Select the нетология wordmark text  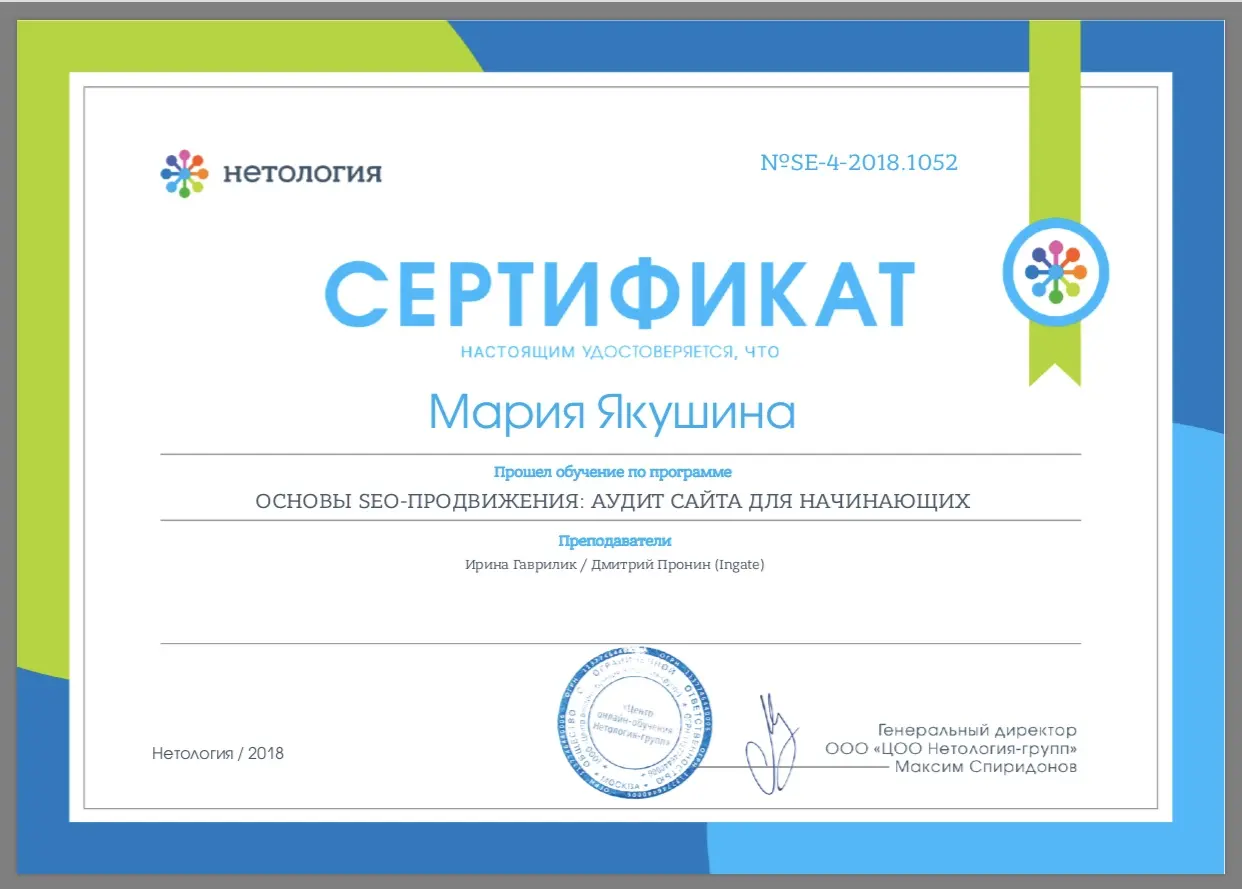[x=302, y=173]
